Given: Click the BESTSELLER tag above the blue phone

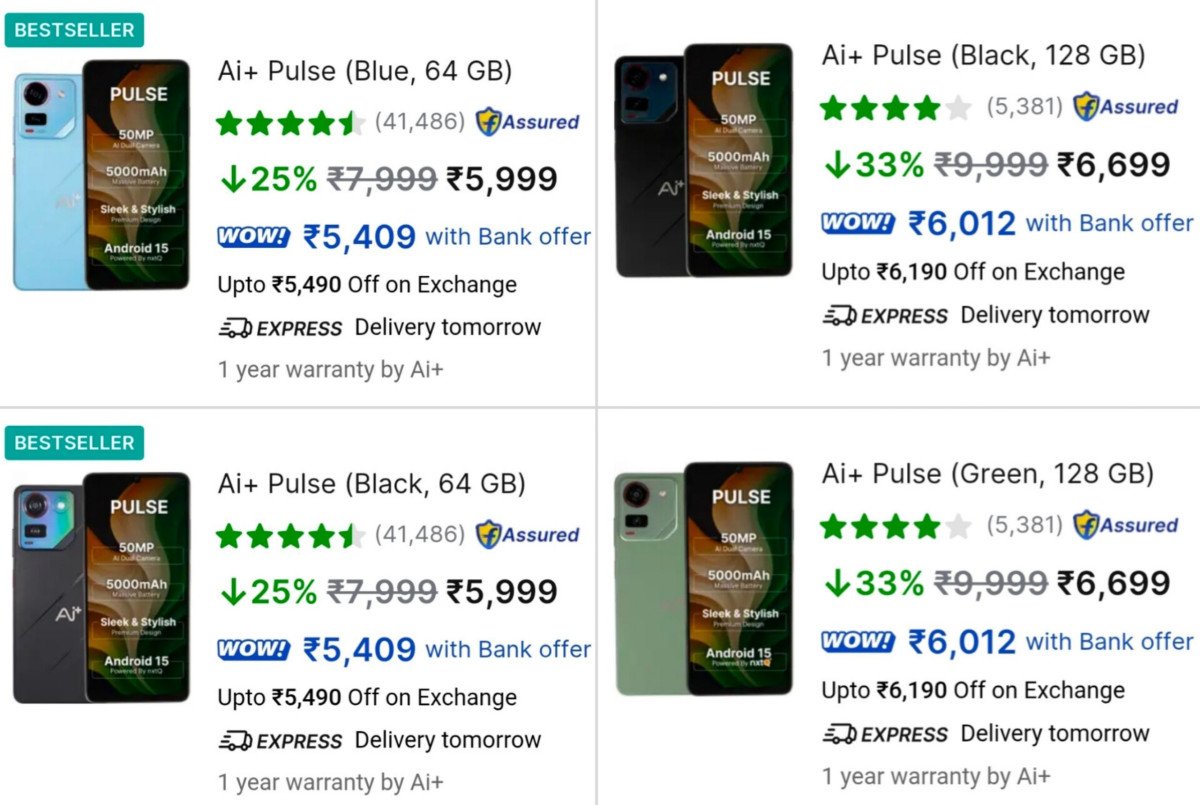Looking at the screenshot, I should [x=74, y=30].
